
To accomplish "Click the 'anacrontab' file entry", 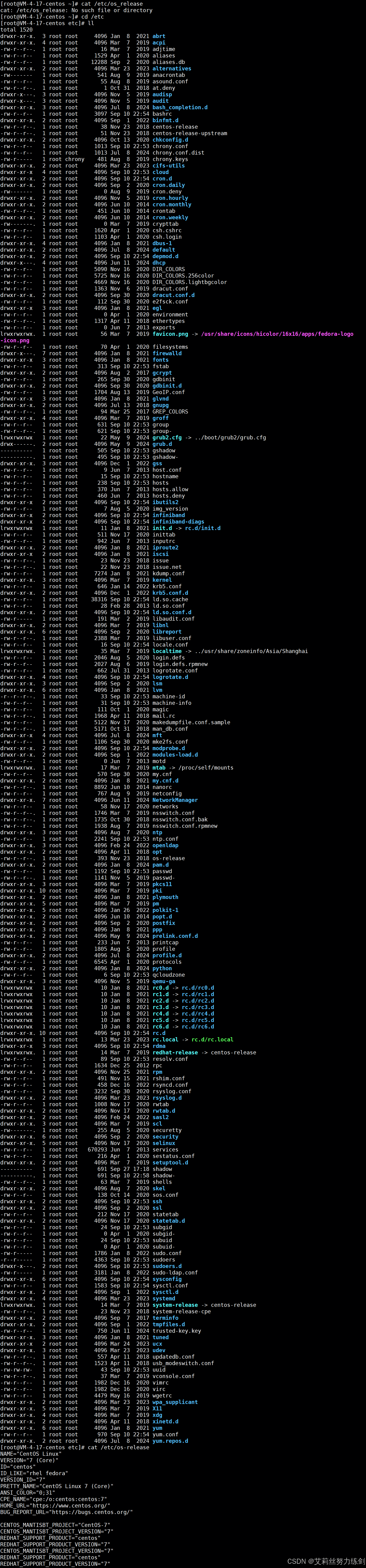I will tap(169, 75).
